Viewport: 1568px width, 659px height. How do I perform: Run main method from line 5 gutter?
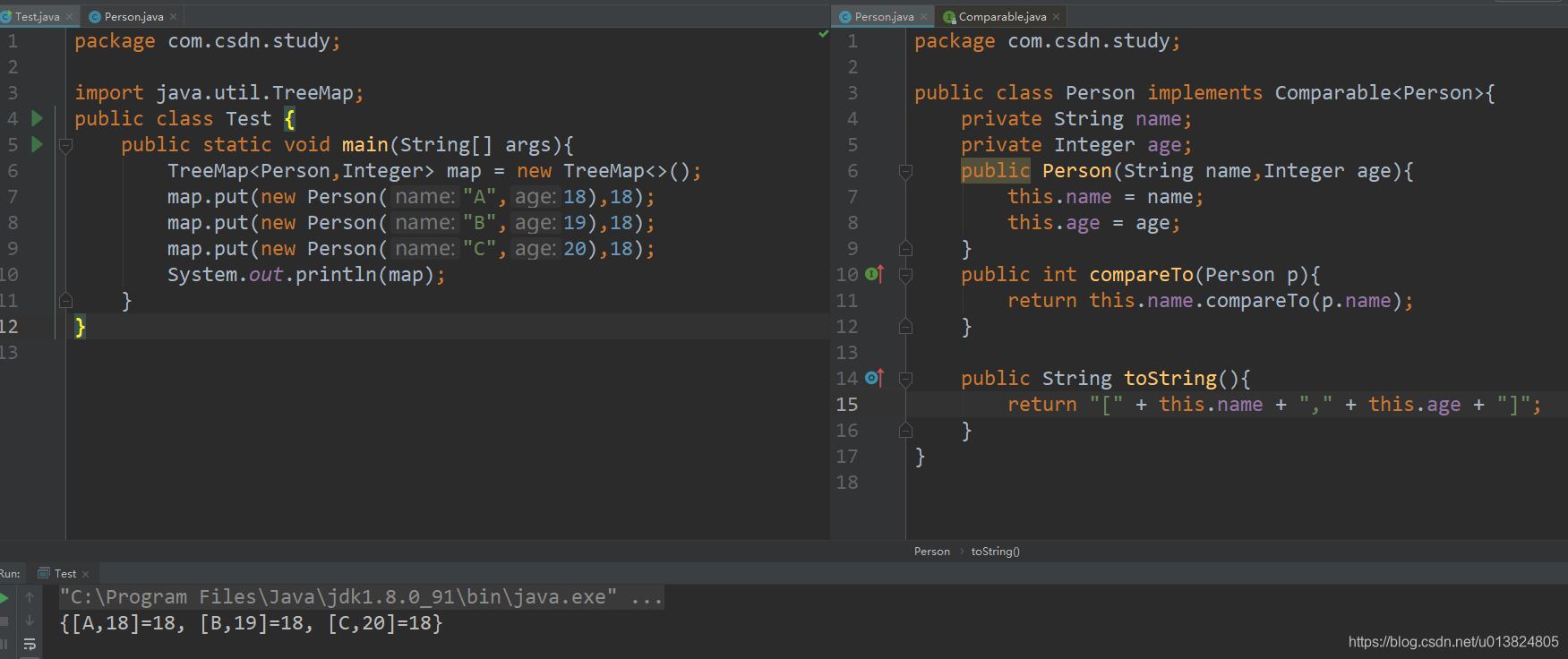[37, 144]
